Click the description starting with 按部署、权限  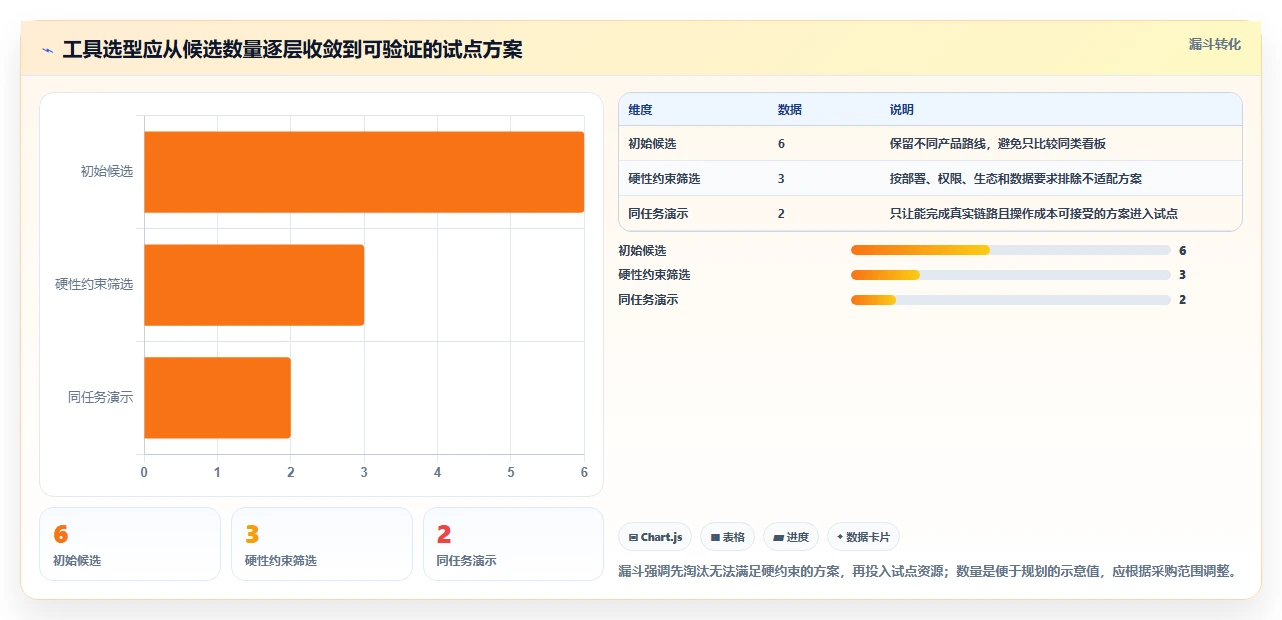click(x=1016, y=179)
